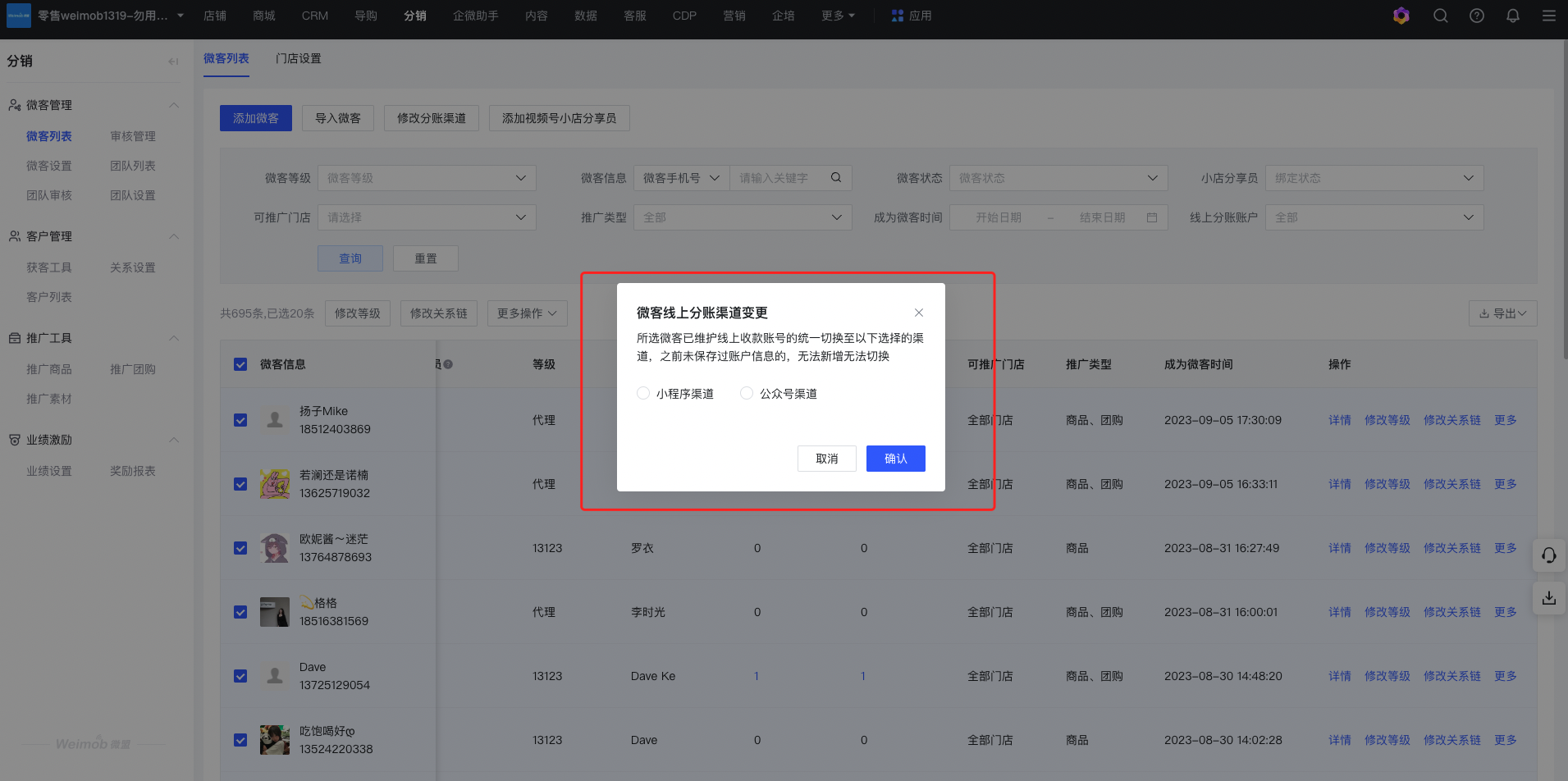The height and width of the screenshot is (781, 1568).
Task: Open the CRM top menu
Action: (315, 16)
